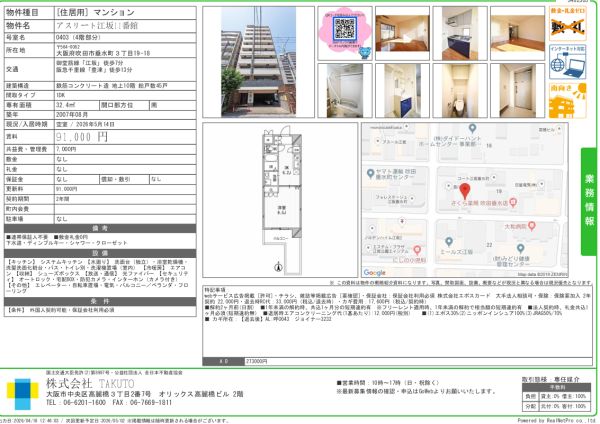Click the TAKUTO blue and yellow company logo
600x424 pixels.
[23, 394]
